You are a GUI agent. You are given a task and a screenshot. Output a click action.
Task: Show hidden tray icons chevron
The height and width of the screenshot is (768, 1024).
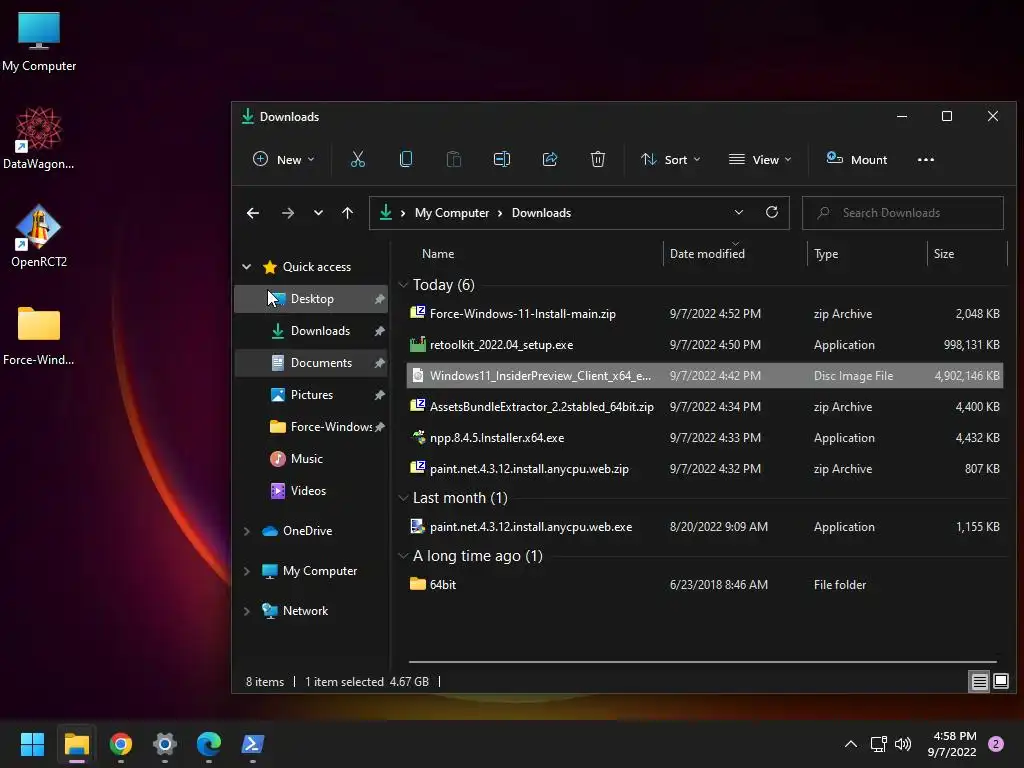pos(851,744)
